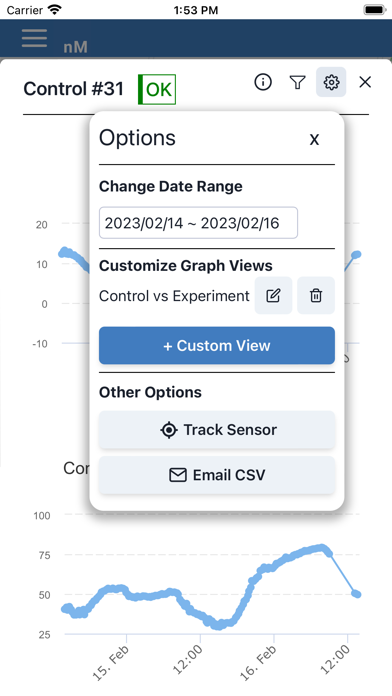Click the crosshair icon on Track Sensor
The image size is (392, 696).
pyautogui.click(x=169, y=430)
